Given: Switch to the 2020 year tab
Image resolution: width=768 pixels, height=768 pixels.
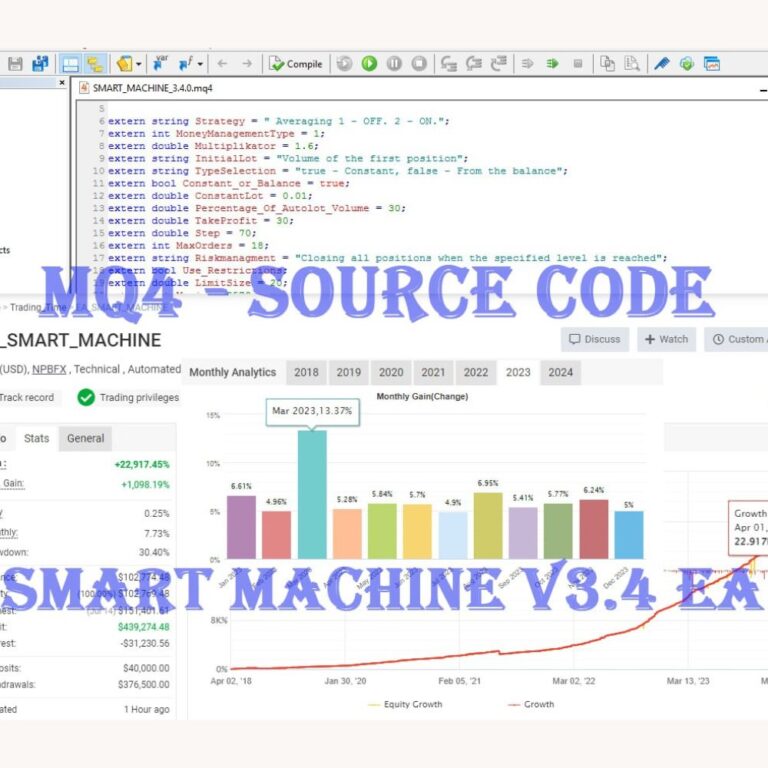Looking at the screenshot, I should tap(391, 372).
